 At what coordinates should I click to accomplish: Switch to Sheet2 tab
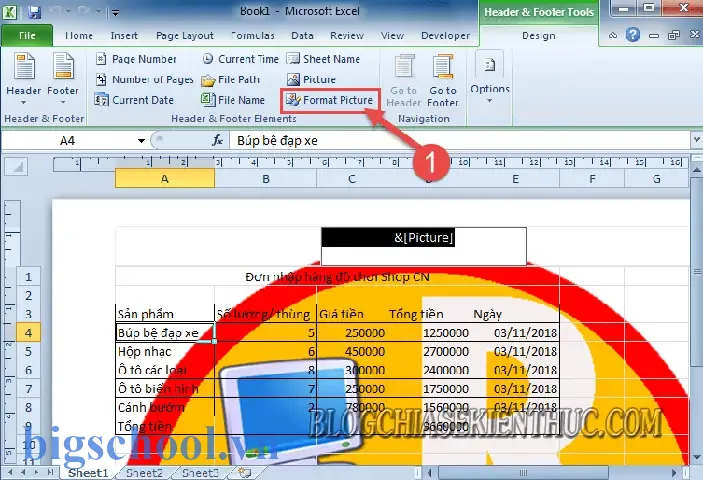click(144, 473)
